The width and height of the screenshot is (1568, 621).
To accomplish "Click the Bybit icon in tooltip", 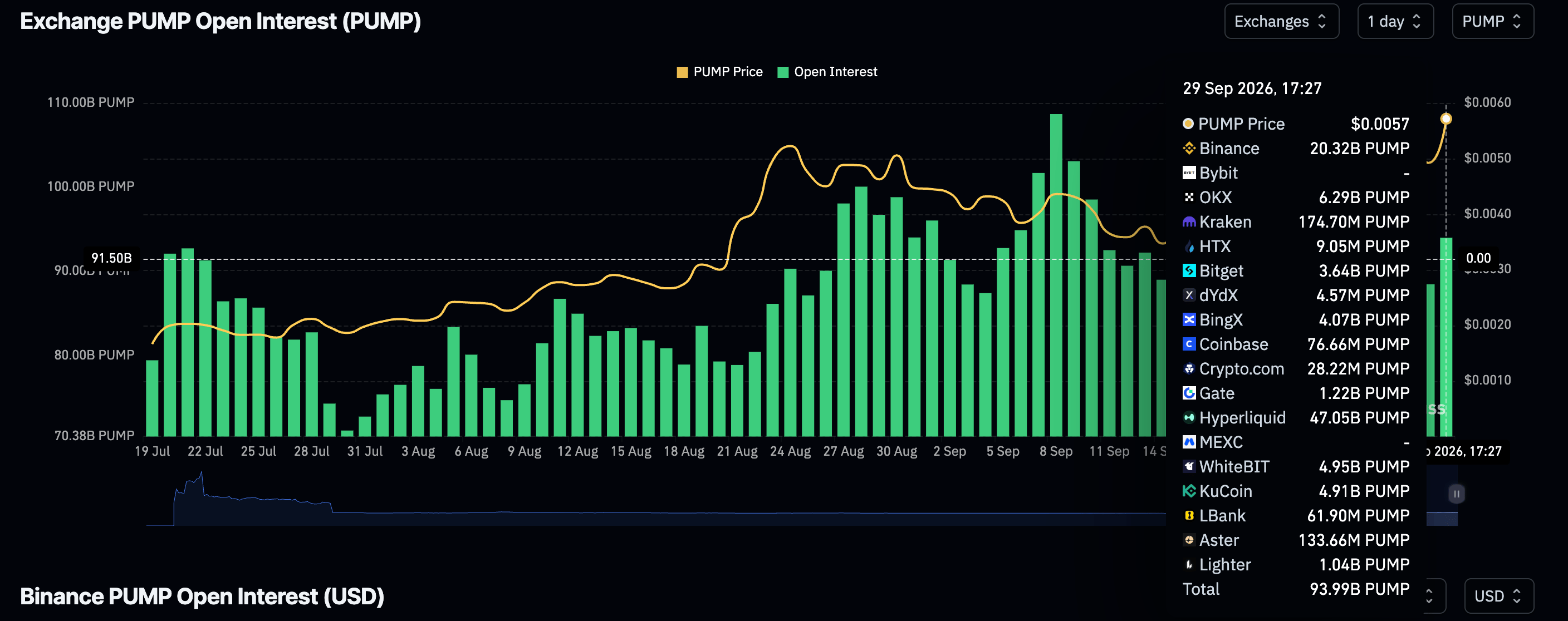I will (x=1189, y=172).
